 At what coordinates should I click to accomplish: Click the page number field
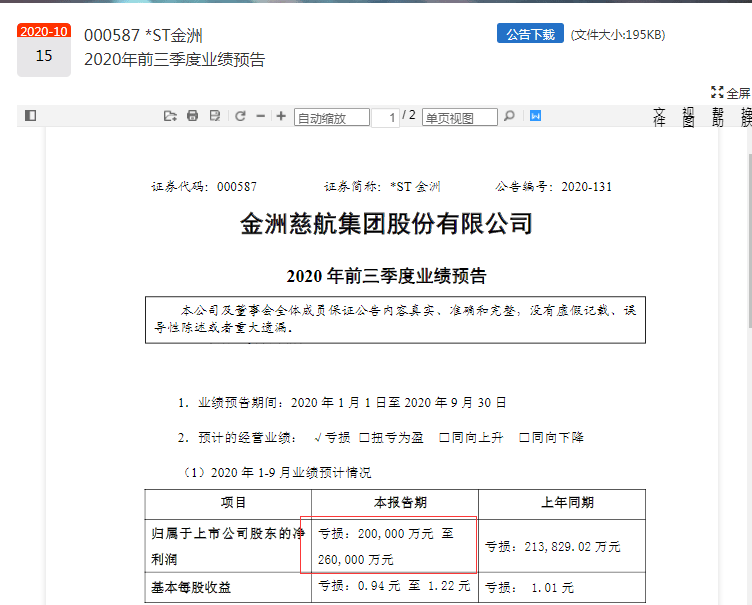pyautogui.click(x=385, y=118)
